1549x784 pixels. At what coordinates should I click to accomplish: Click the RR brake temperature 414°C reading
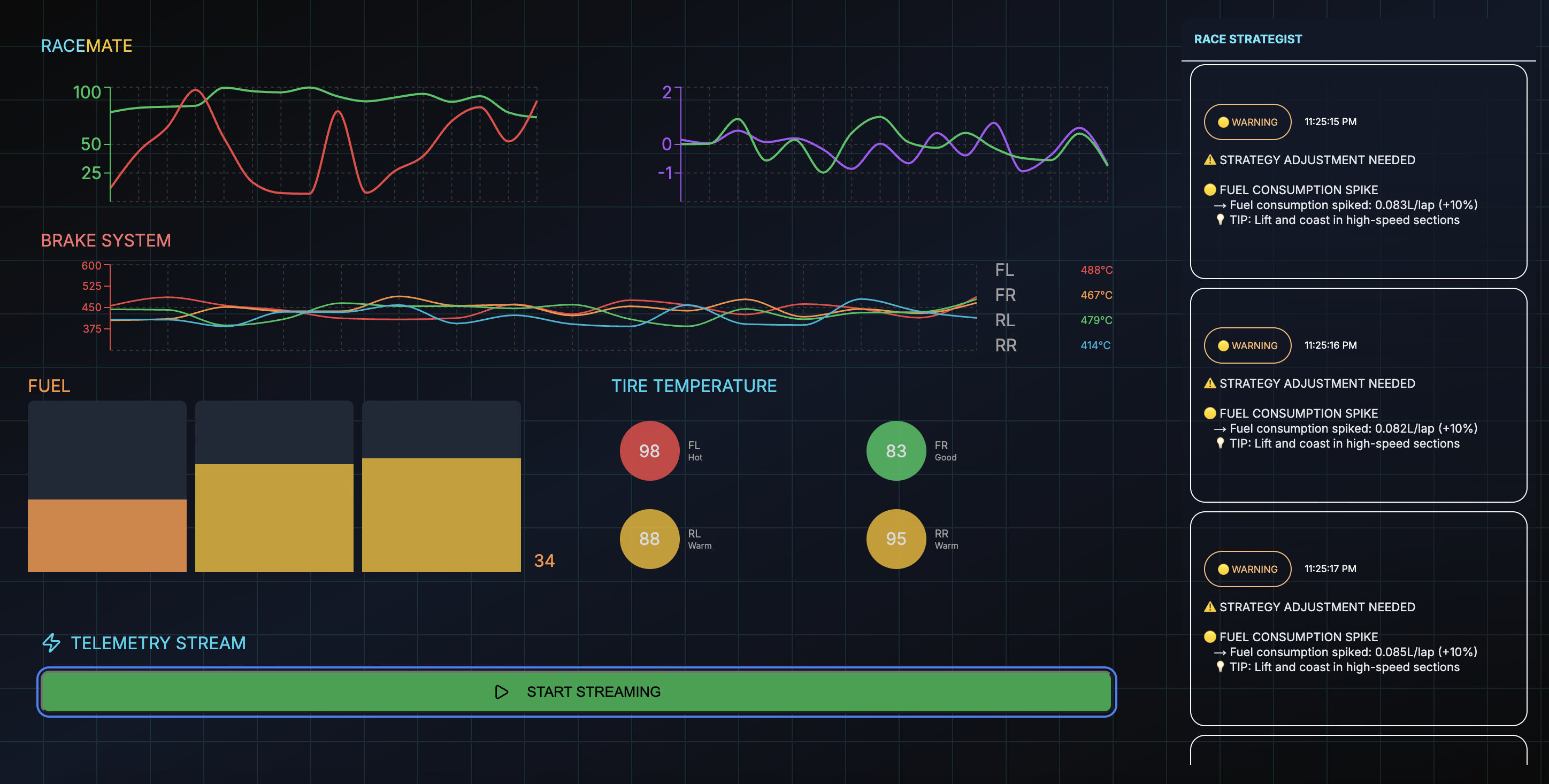1095,345
